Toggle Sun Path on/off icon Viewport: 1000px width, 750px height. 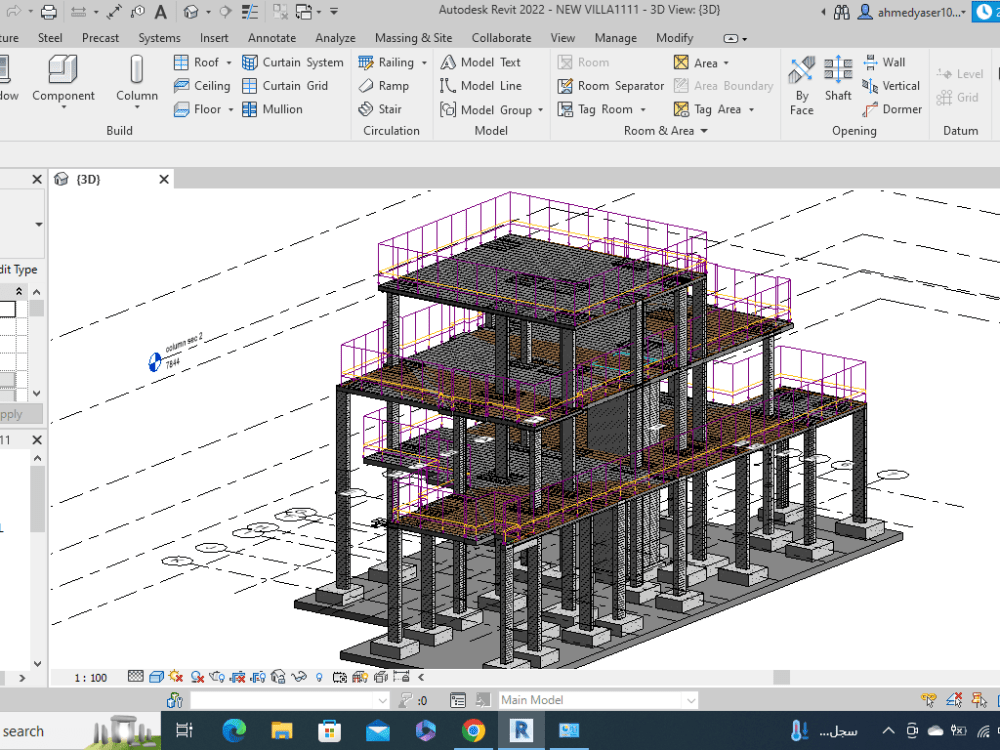[x=176, y=677]
